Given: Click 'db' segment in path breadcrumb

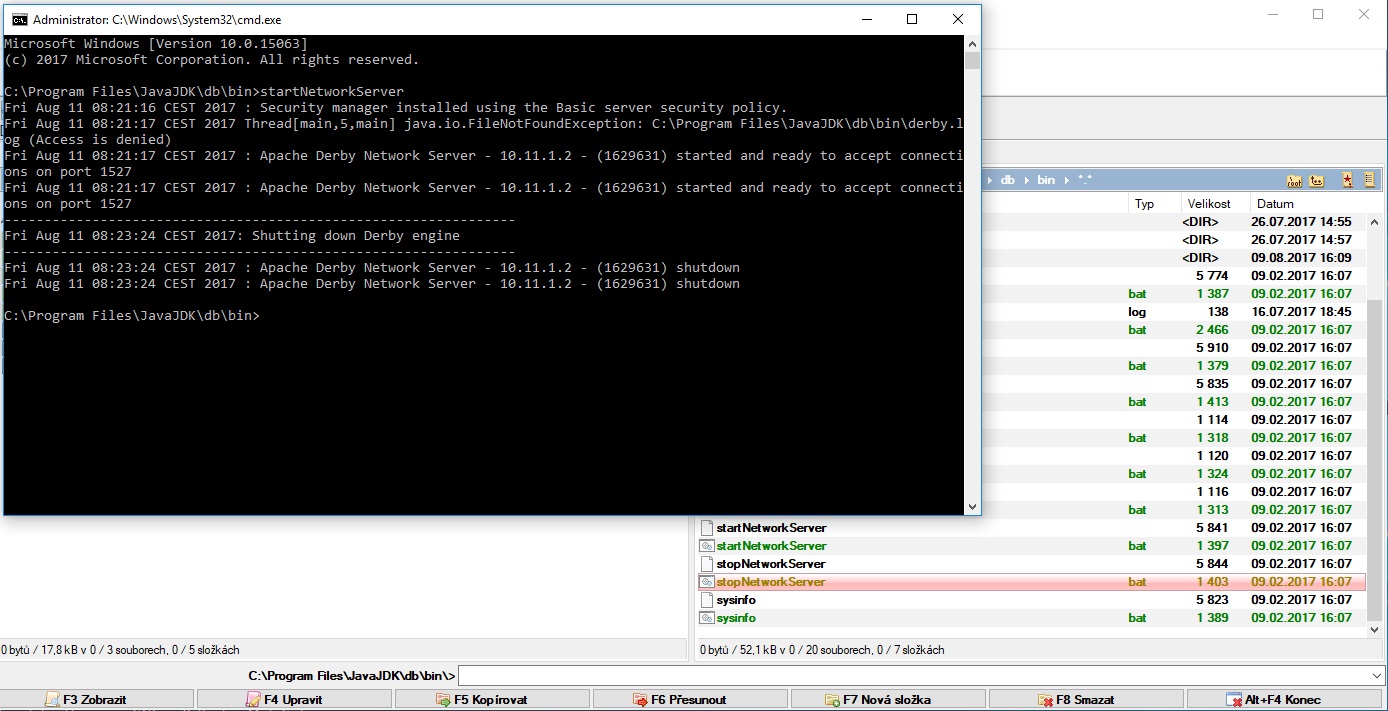Looking at the screenshot, I should click(x=1008, y=180).
